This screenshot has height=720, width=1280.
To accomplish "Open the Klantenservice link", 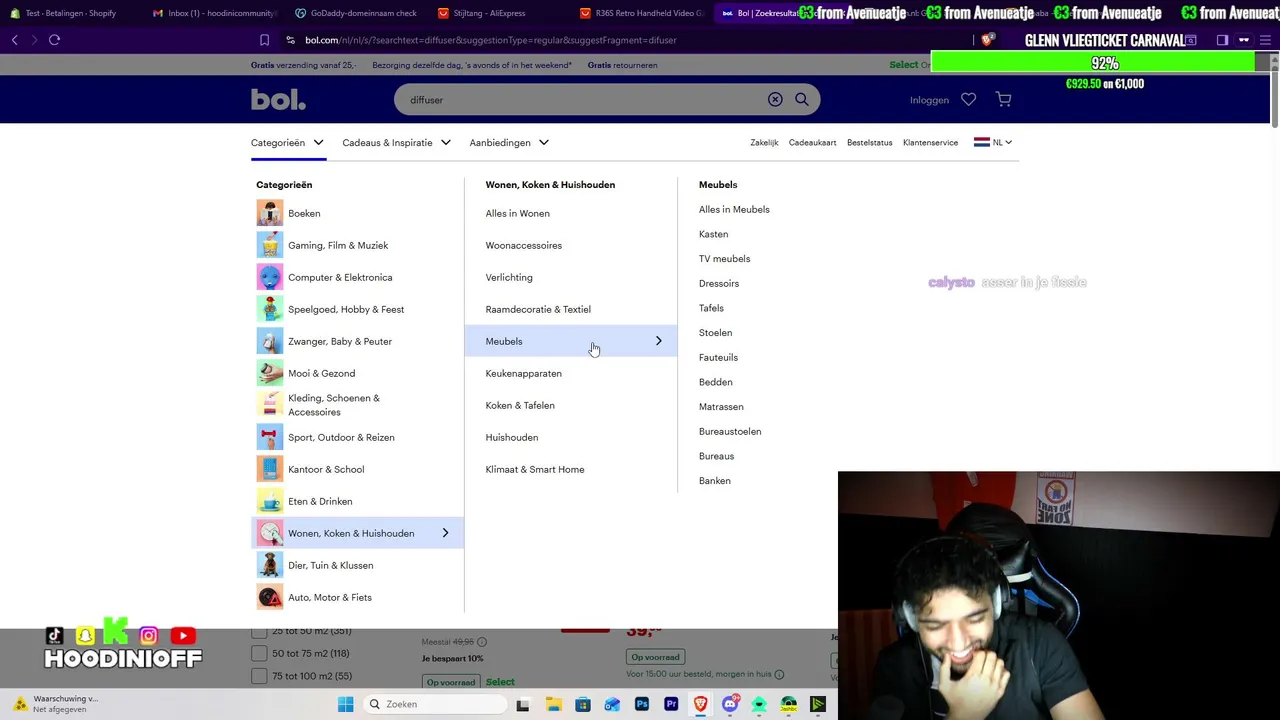I will [930, 142].
